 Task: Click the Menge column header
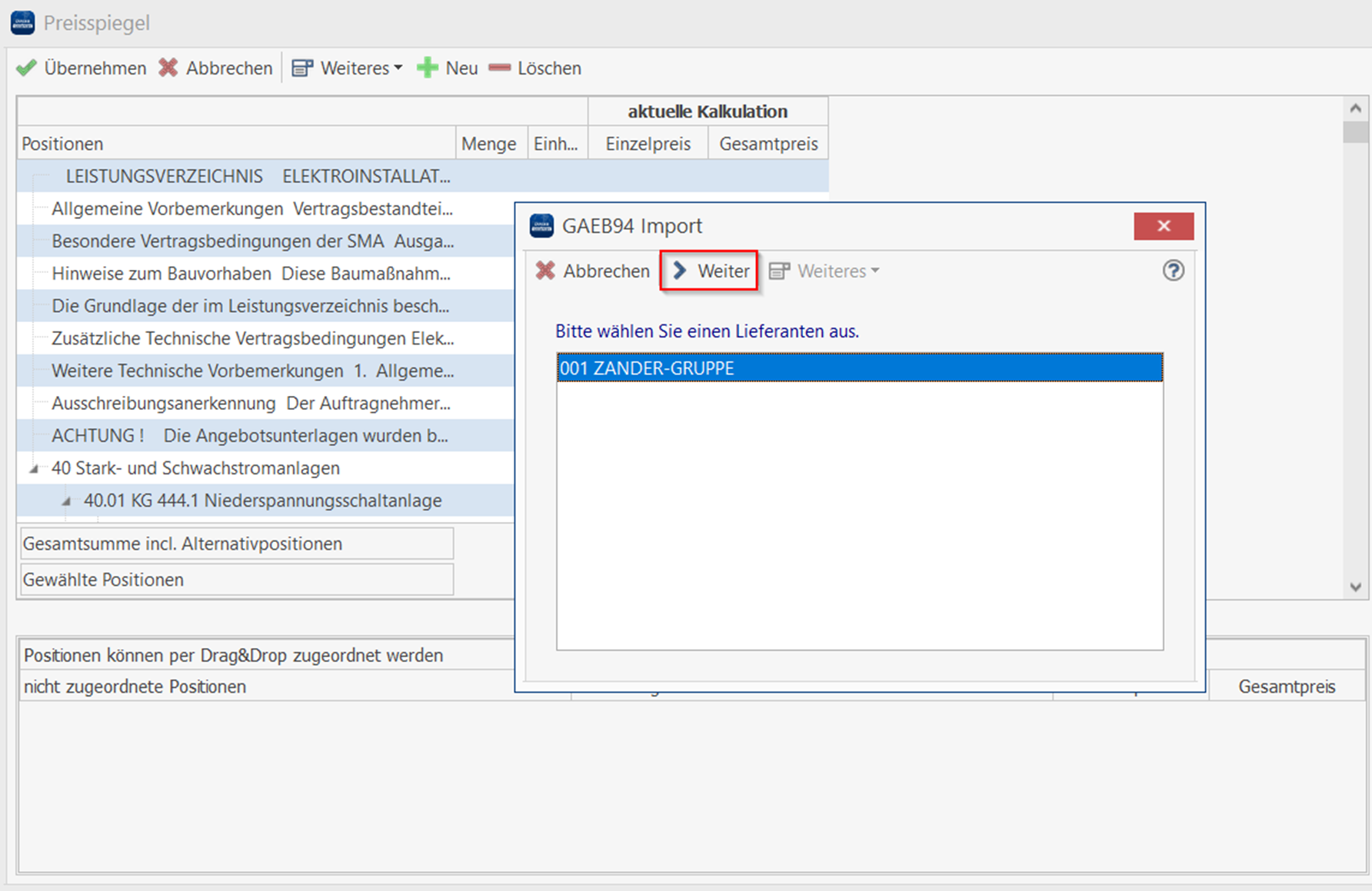point(490,144)
